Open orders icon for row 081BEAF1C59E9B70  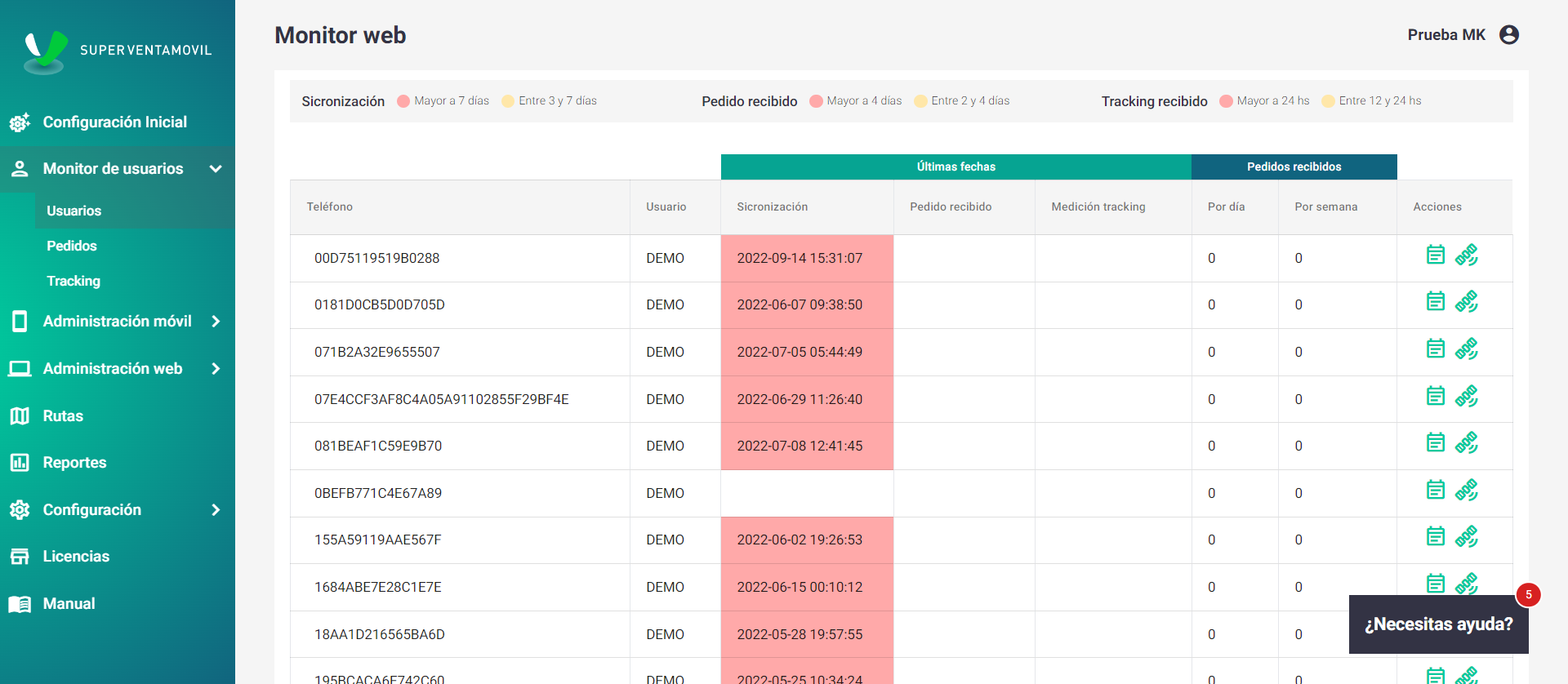click(x=1436, y=442)
